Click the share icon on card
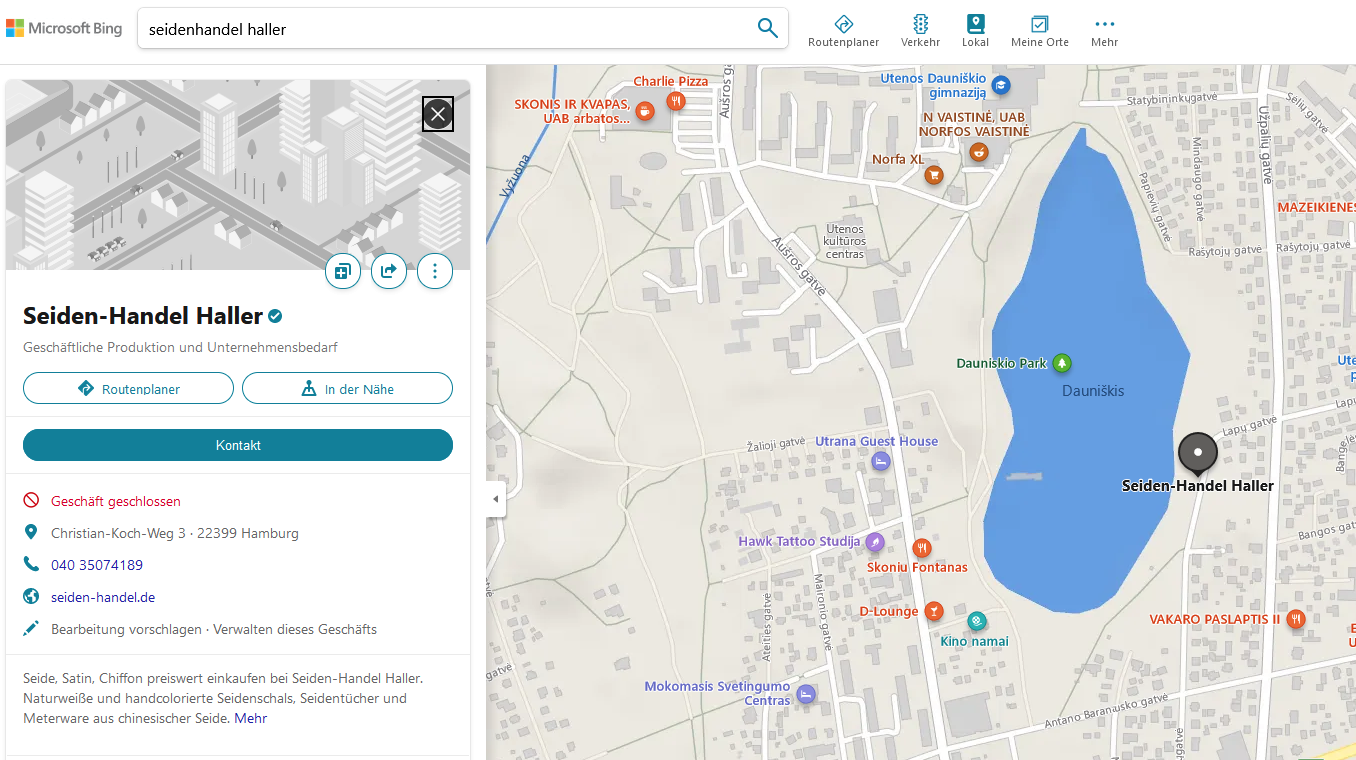The image size is (1356, 760). point(389,271)
